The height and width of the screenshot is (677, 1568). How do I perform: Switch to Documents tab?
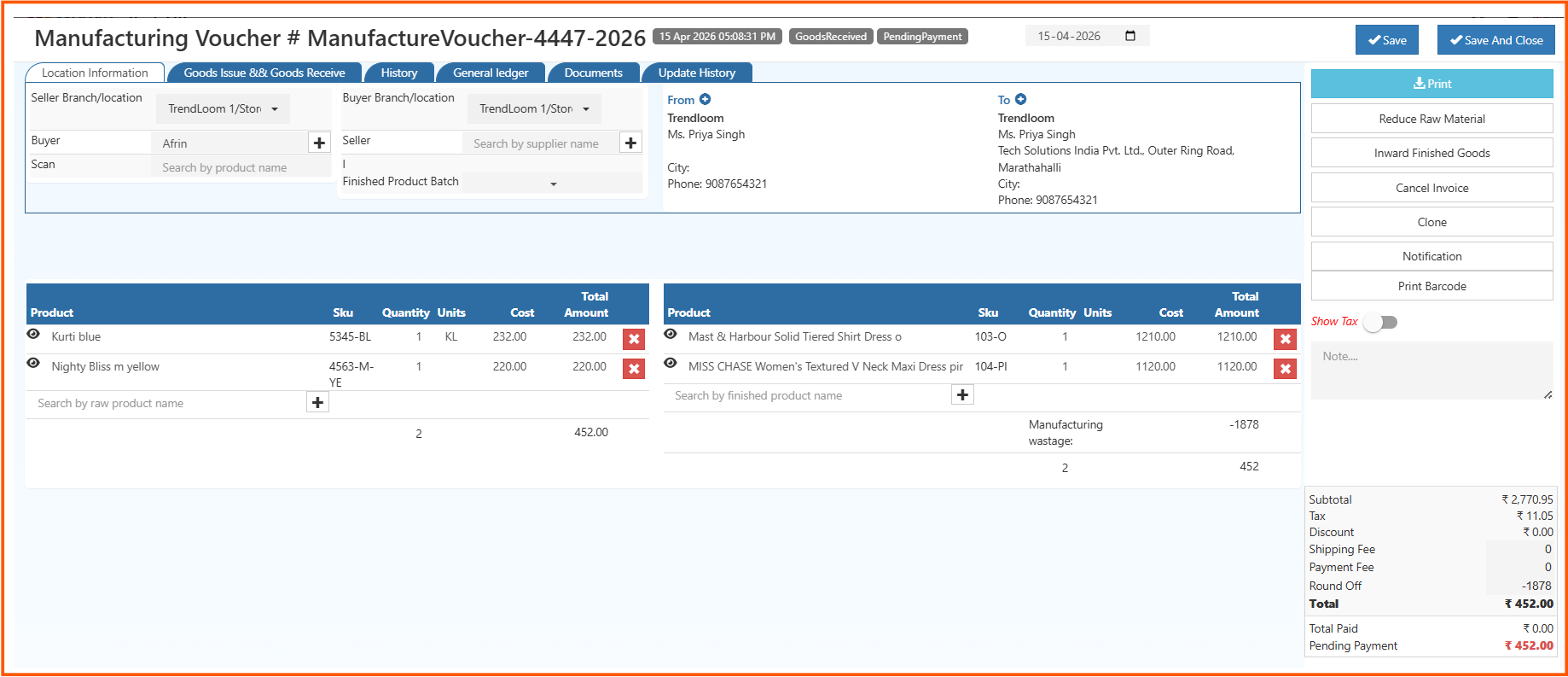(x=593, y=73)
